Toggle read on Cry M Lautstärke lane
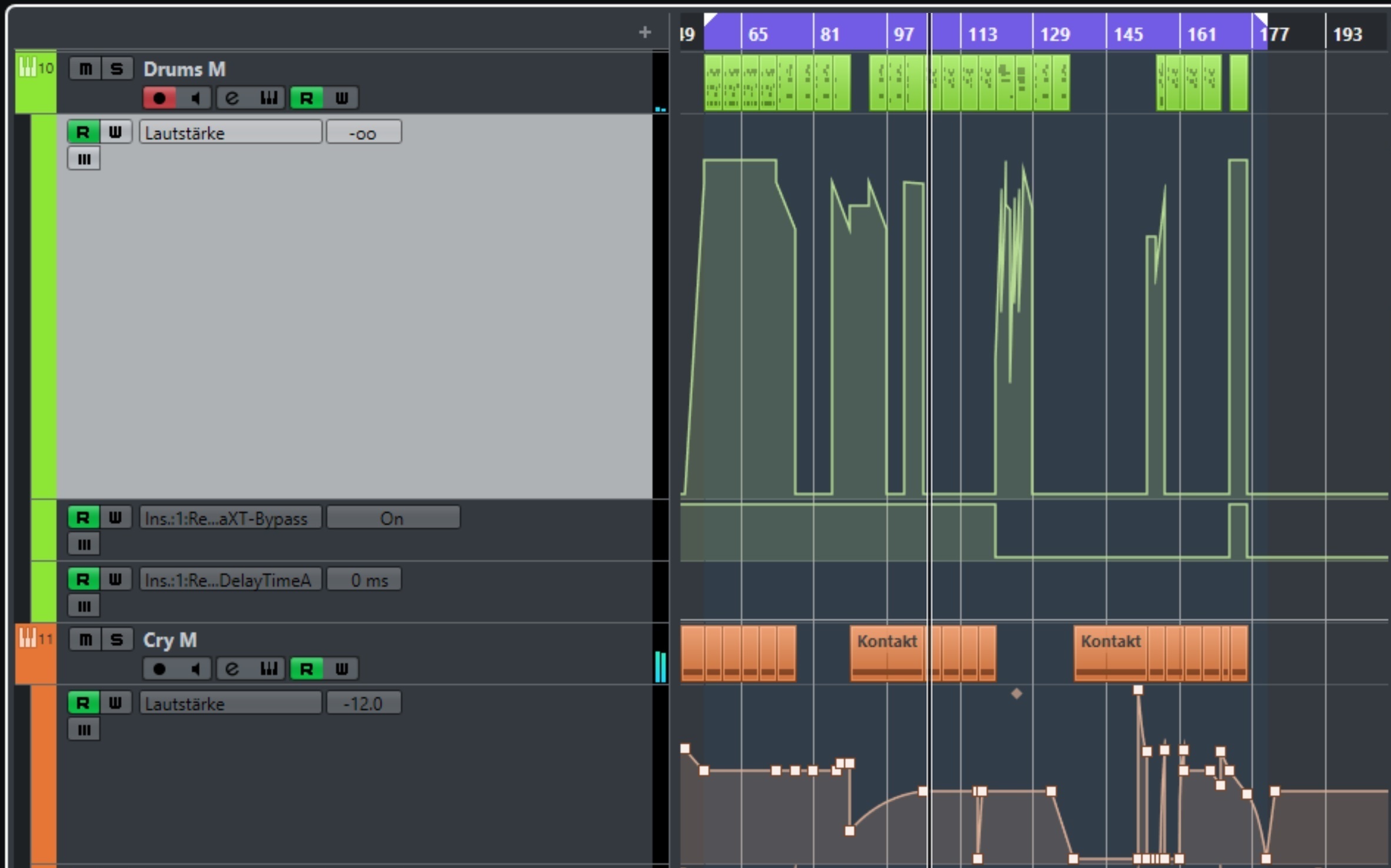 point(83,703)
